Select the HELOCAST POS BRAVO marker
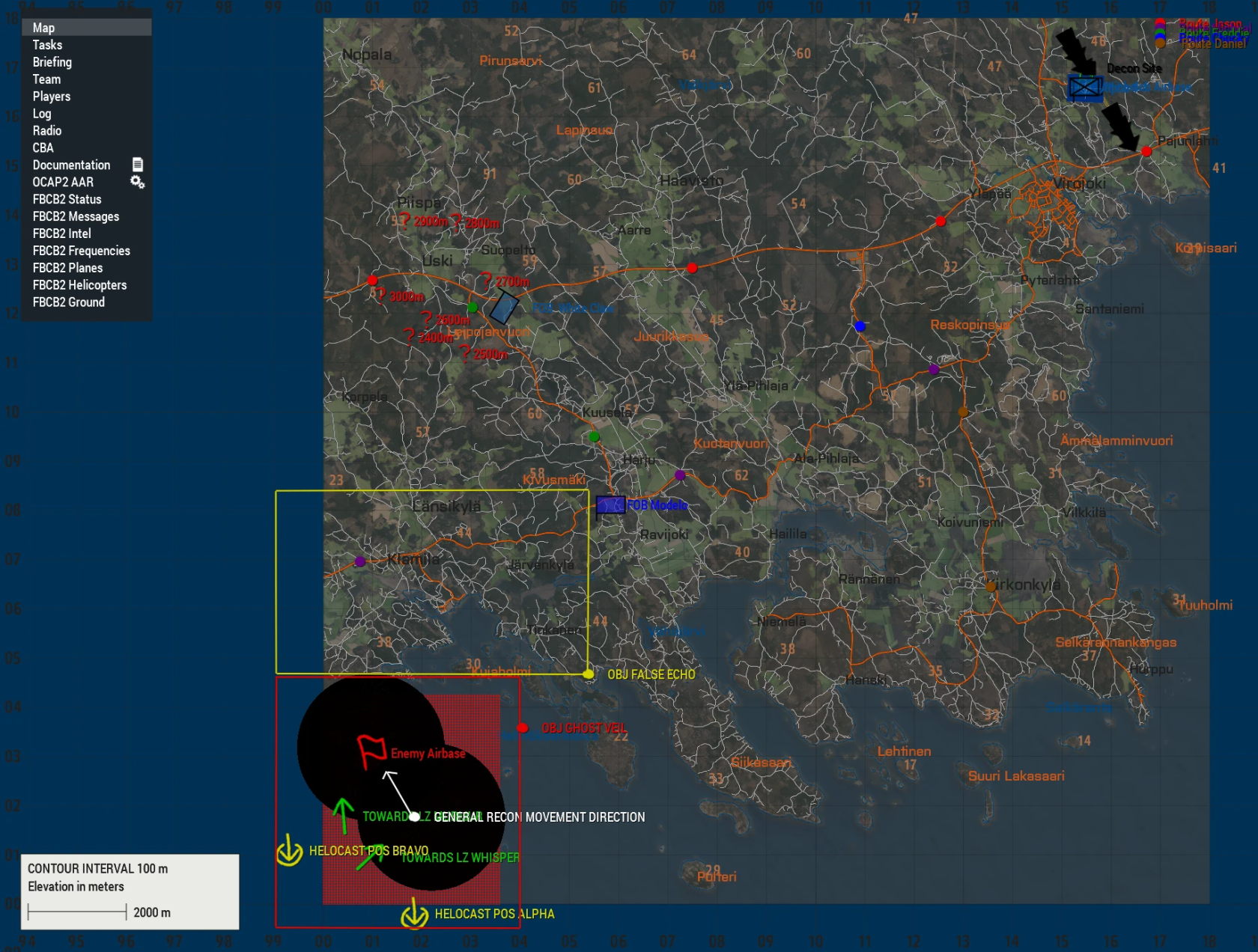The height and width of the screenshot is (952, 1258). [289, 852]
